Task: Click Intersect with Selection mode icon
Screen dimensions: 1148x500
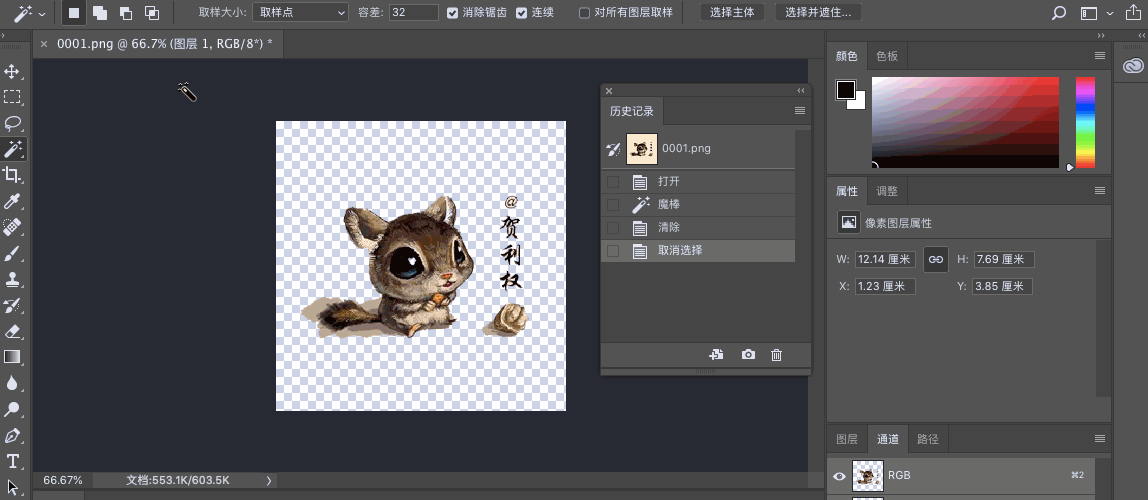Action: [152, 12]
